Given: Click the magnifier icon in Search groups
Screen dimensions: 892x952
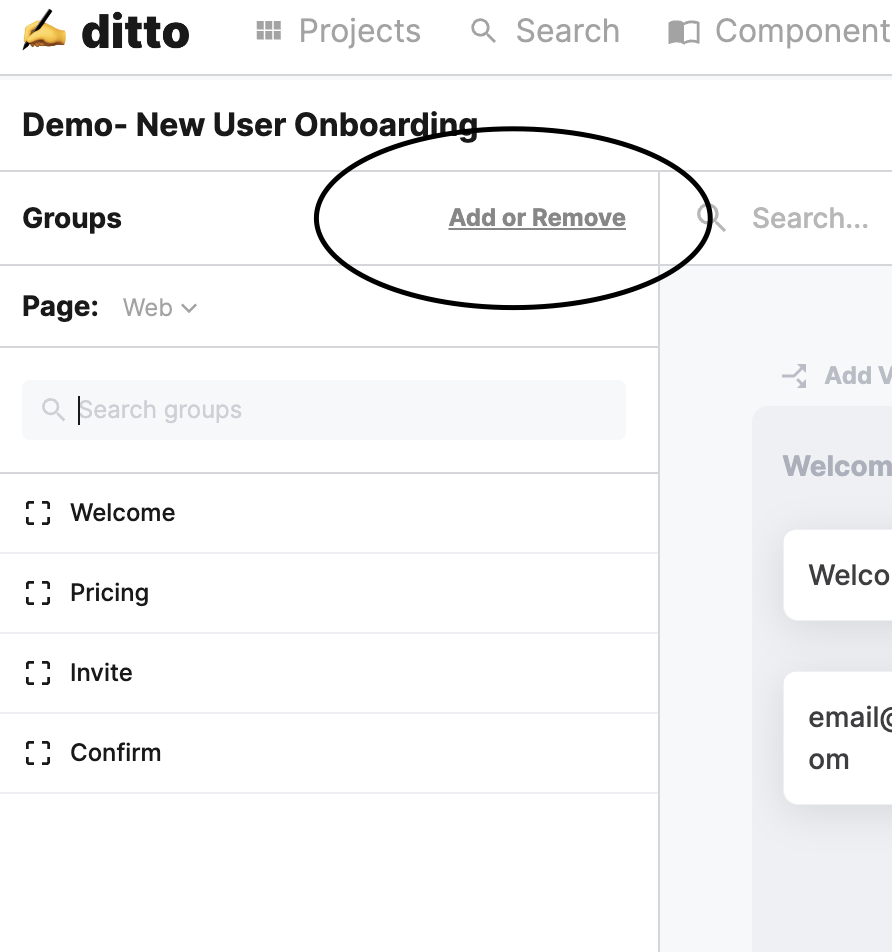Looking at the screenshot, I should tap(53, 410).
